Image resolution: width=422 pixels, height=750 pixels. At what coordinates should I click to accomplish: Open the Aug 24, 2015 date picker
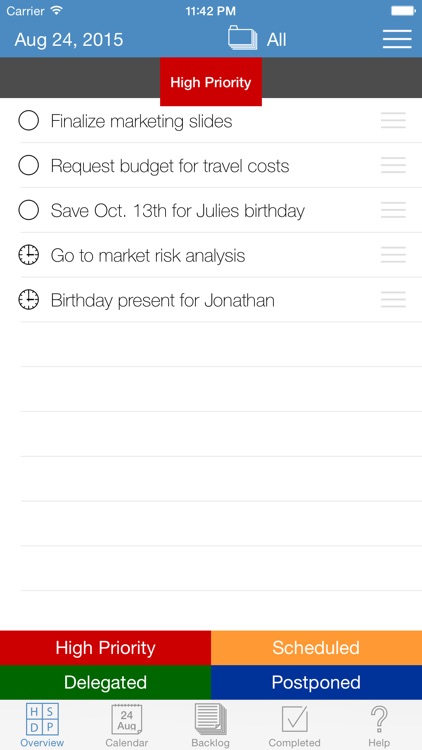click(69, 40)
